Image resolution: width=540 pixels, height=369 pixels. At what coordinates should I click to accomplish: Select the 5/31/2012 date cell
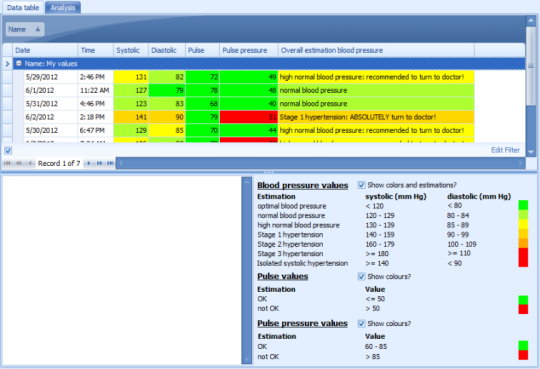coord(51,104)
